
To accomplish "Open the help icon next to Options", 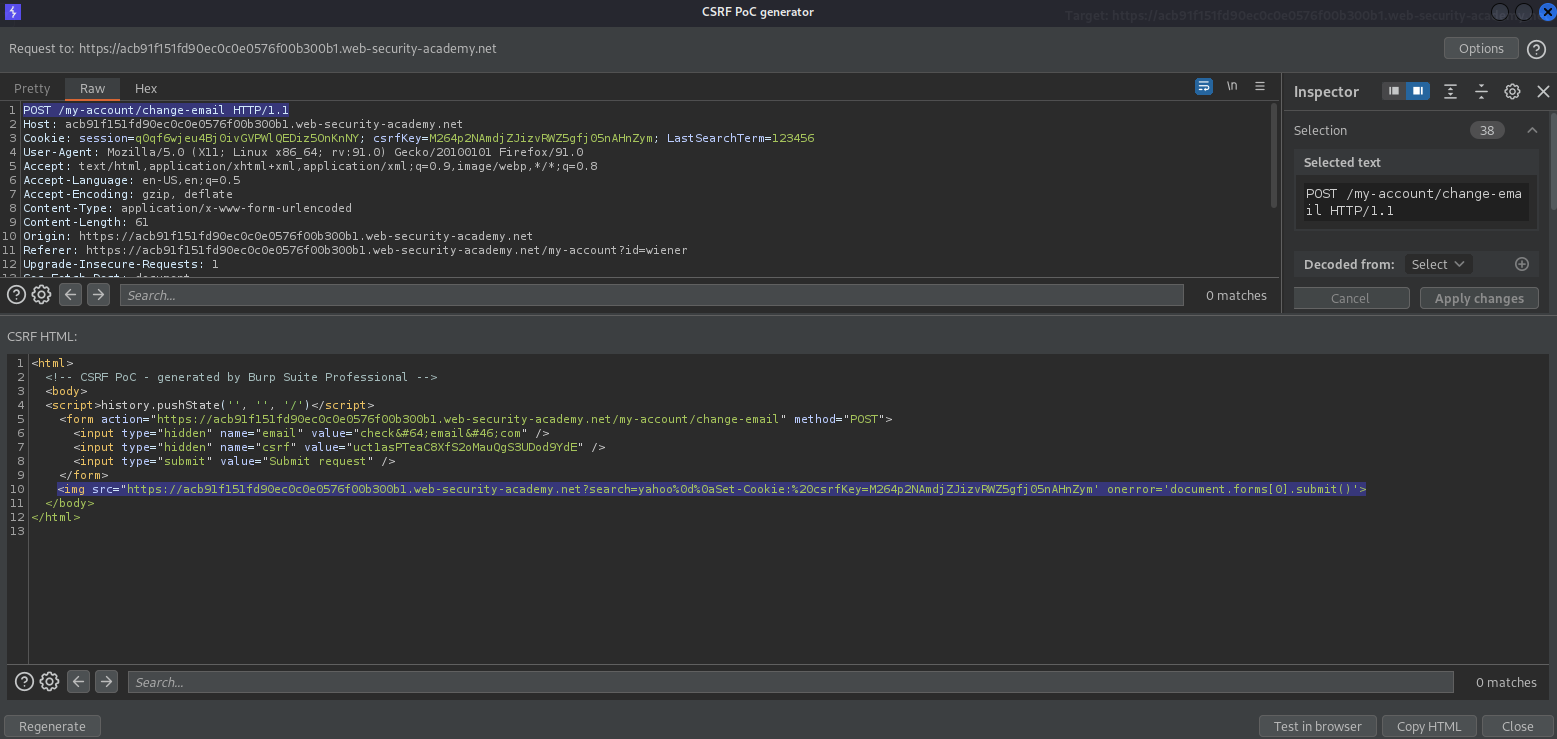I will (1537, 48).
